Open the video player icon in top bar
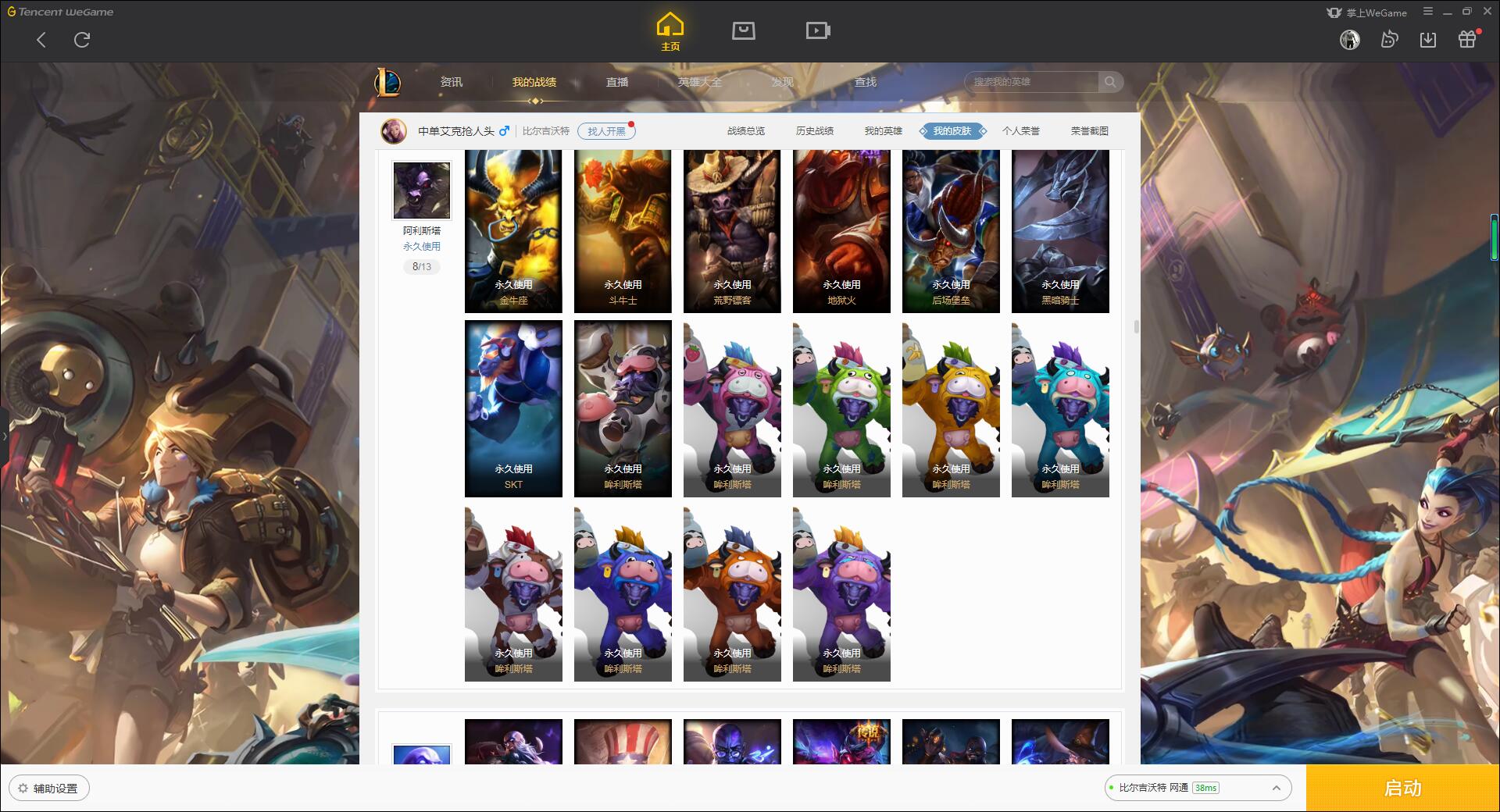Image resolution: width=1500 pixels, height=812 pixels. tap(818, 31)
